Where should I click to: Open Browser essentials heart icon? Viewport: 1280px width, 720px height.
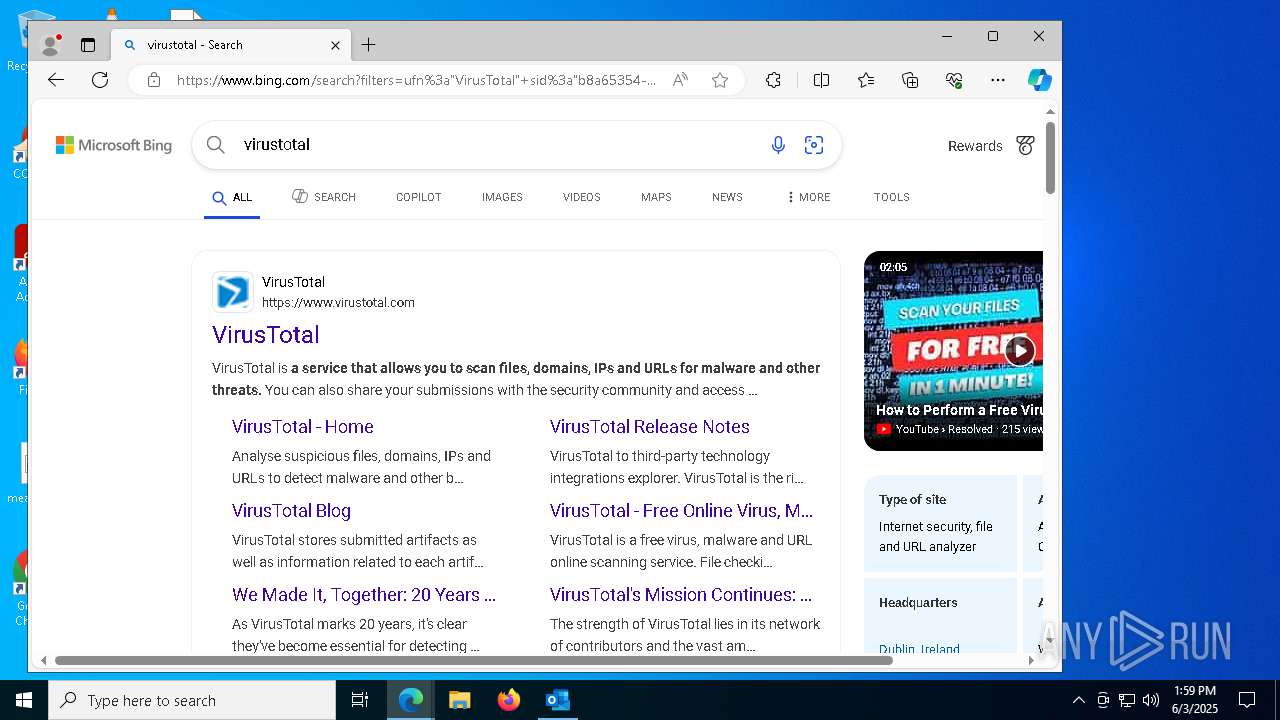(x=954, y=80)
